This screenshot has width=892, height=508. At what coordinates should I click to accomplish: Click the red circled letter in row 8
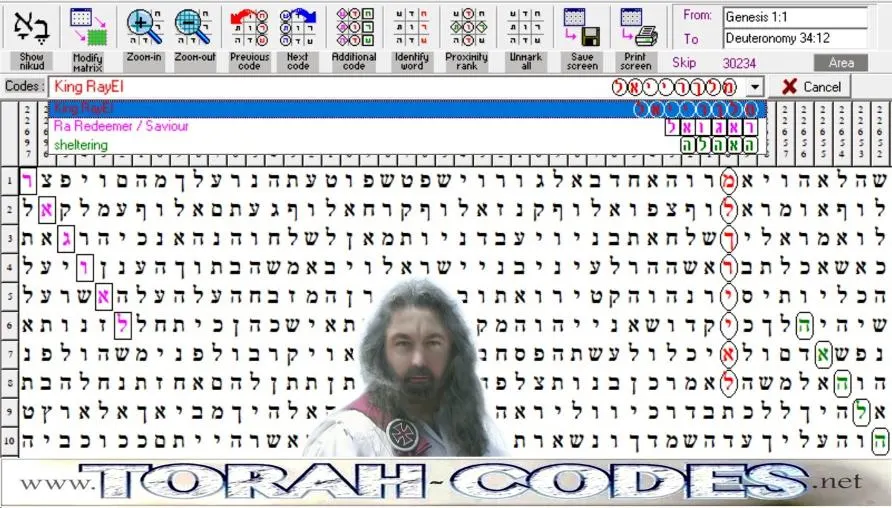coord(728,383)
